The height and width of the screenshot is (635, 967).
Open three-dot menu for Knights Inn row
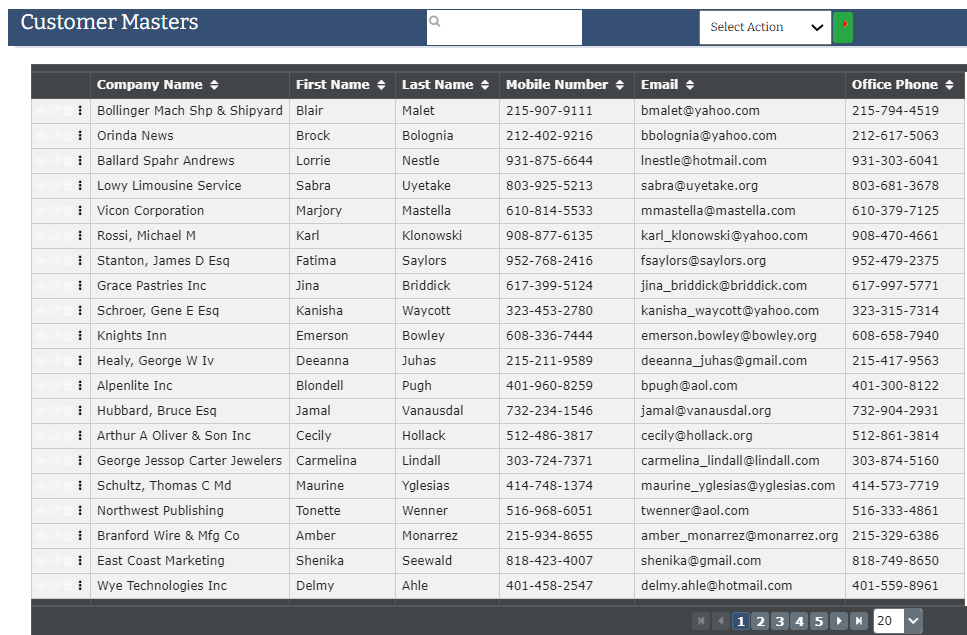pyautogui.click(x=80, y=336)
